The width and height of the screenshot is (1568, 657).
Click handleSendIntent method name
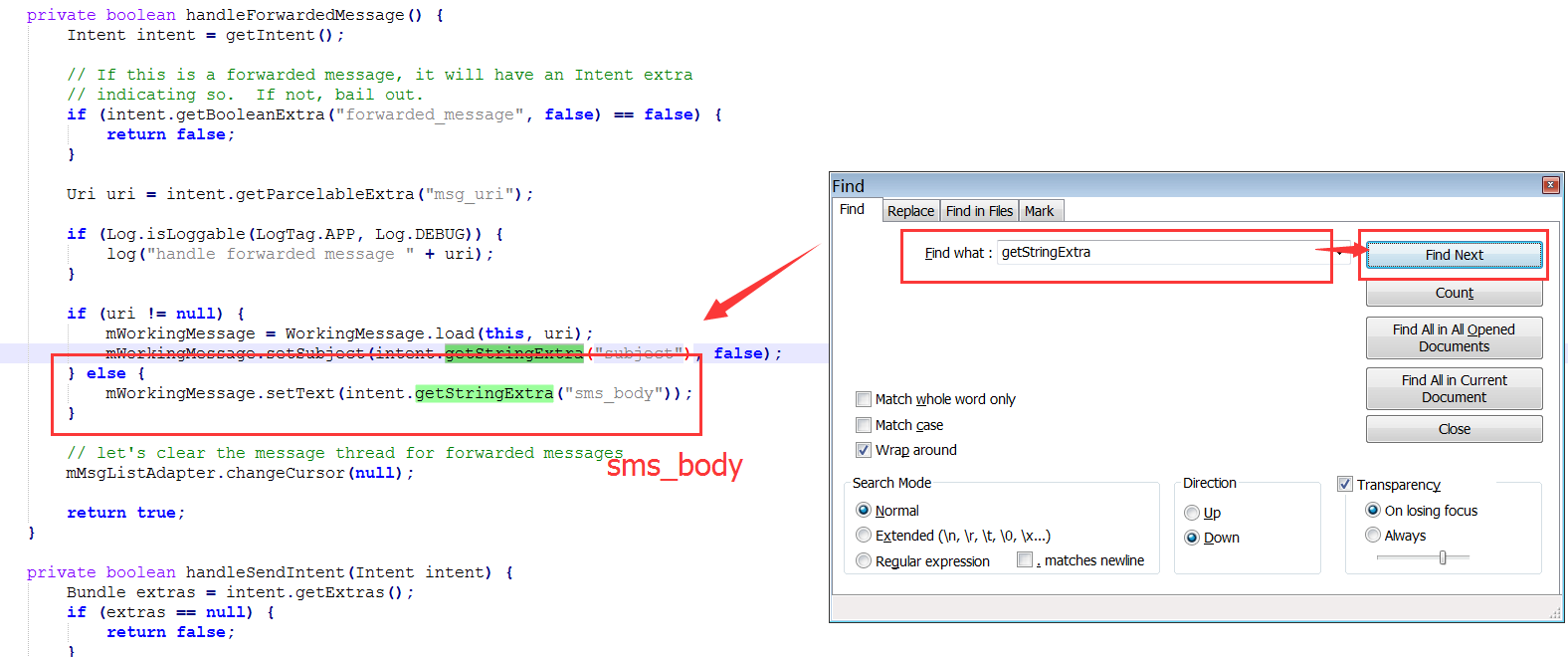click(x=265, y=572)
